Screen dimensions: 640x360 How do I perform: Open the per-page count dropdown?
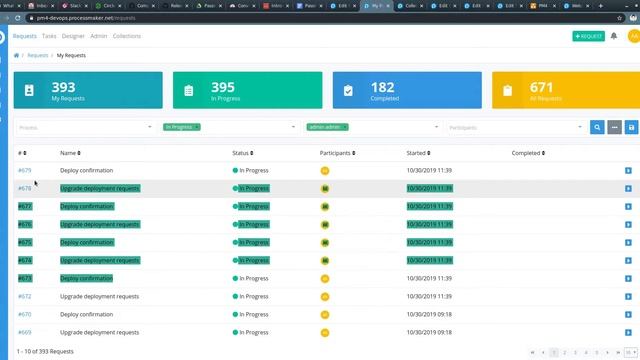click(x=631, y=352)
